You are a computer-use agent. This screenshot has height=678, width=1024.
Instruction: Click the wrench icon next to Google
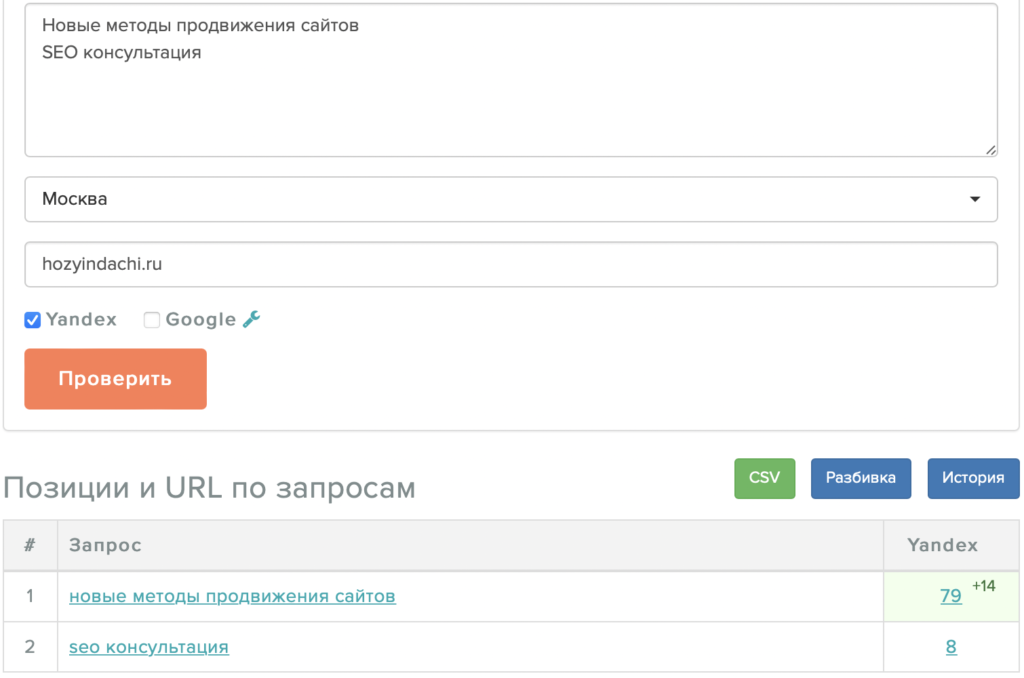(251, 319)
